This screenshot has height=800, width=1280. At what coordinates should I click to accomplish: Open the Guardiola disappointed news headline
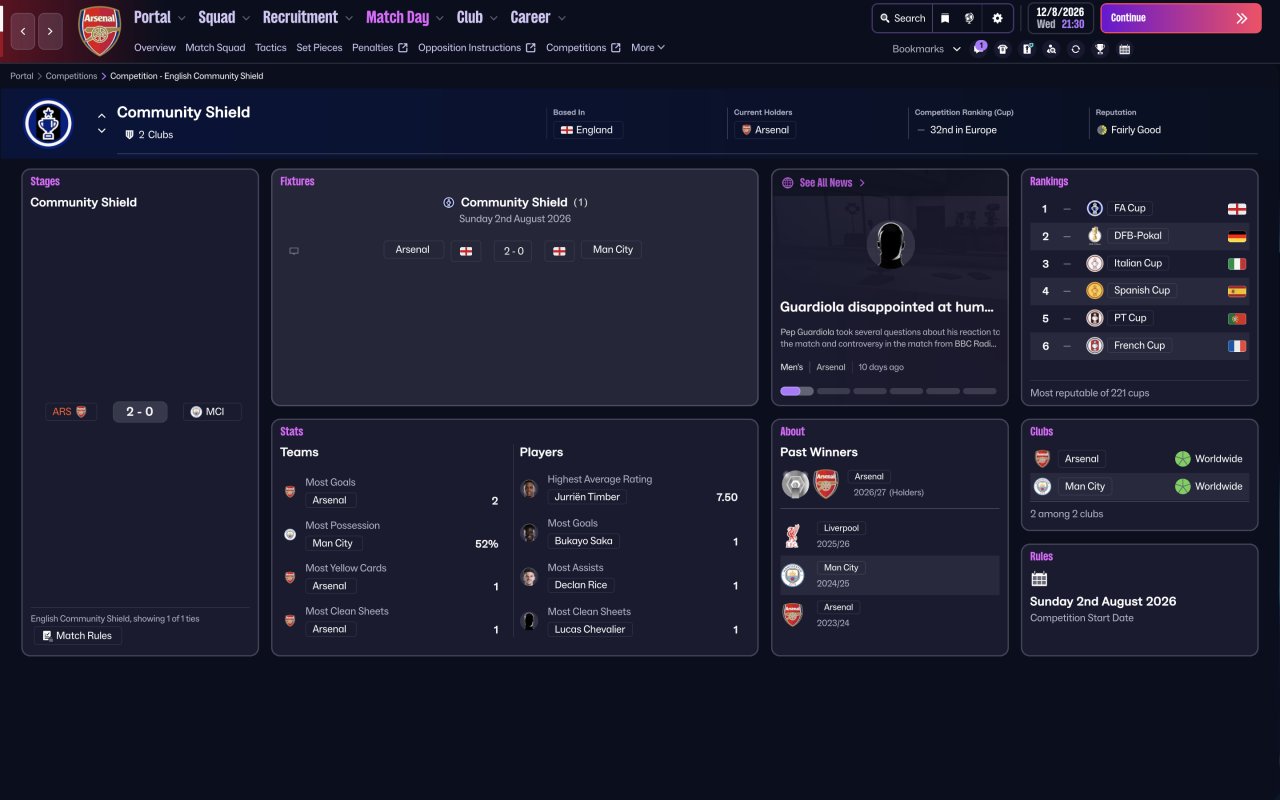point(887,307)
